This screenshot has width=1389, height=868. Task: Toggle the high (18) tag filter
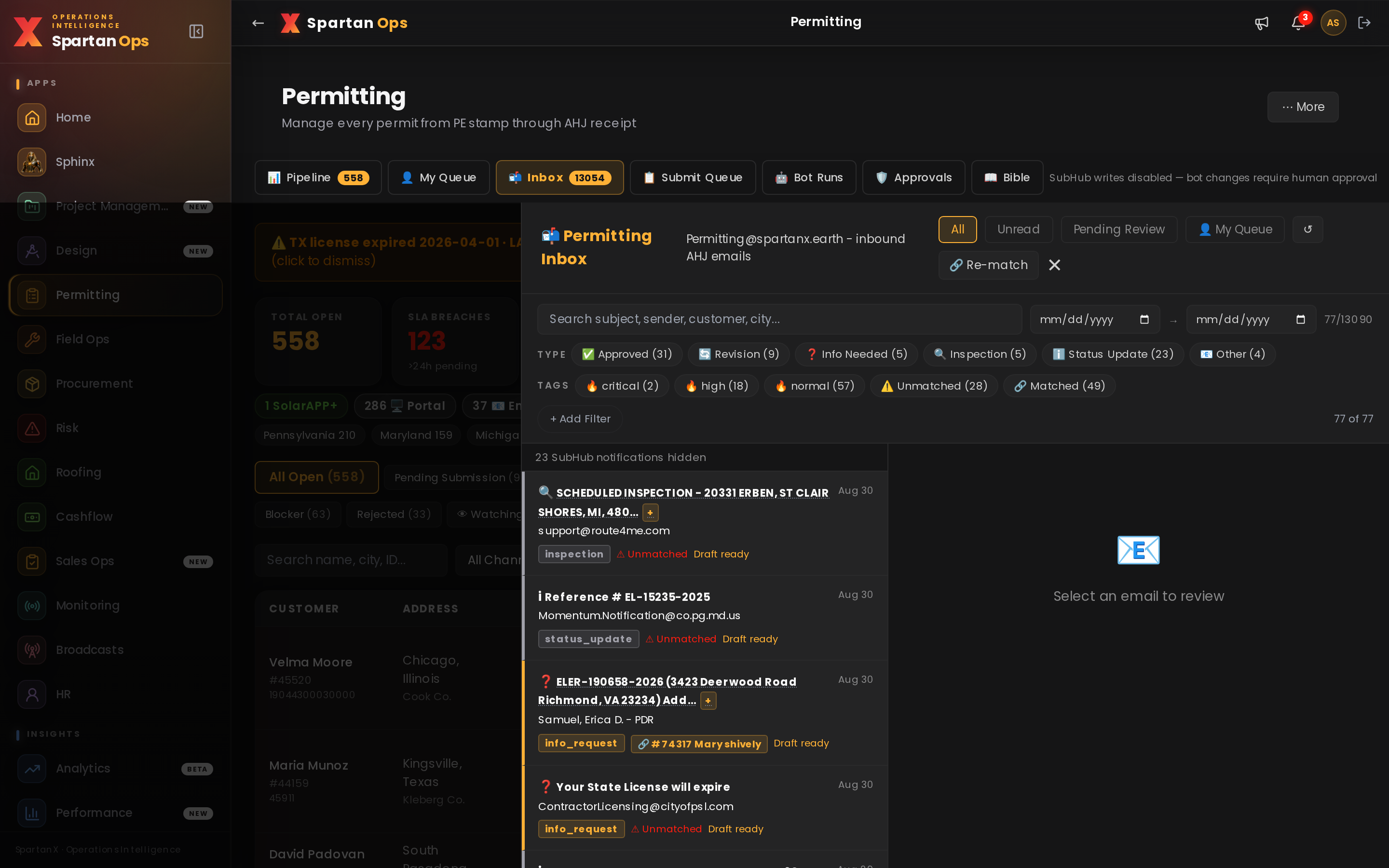pos(717,386)
